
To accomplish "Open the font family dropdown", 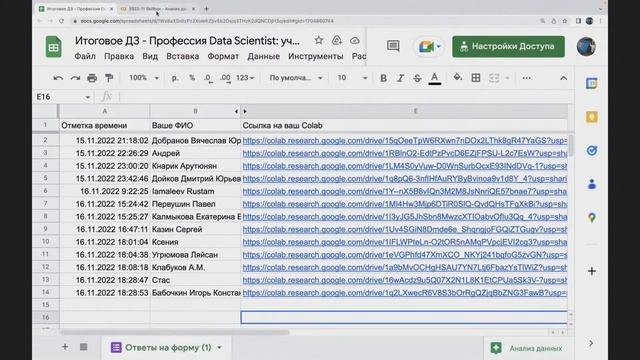I will pos(296,78).
